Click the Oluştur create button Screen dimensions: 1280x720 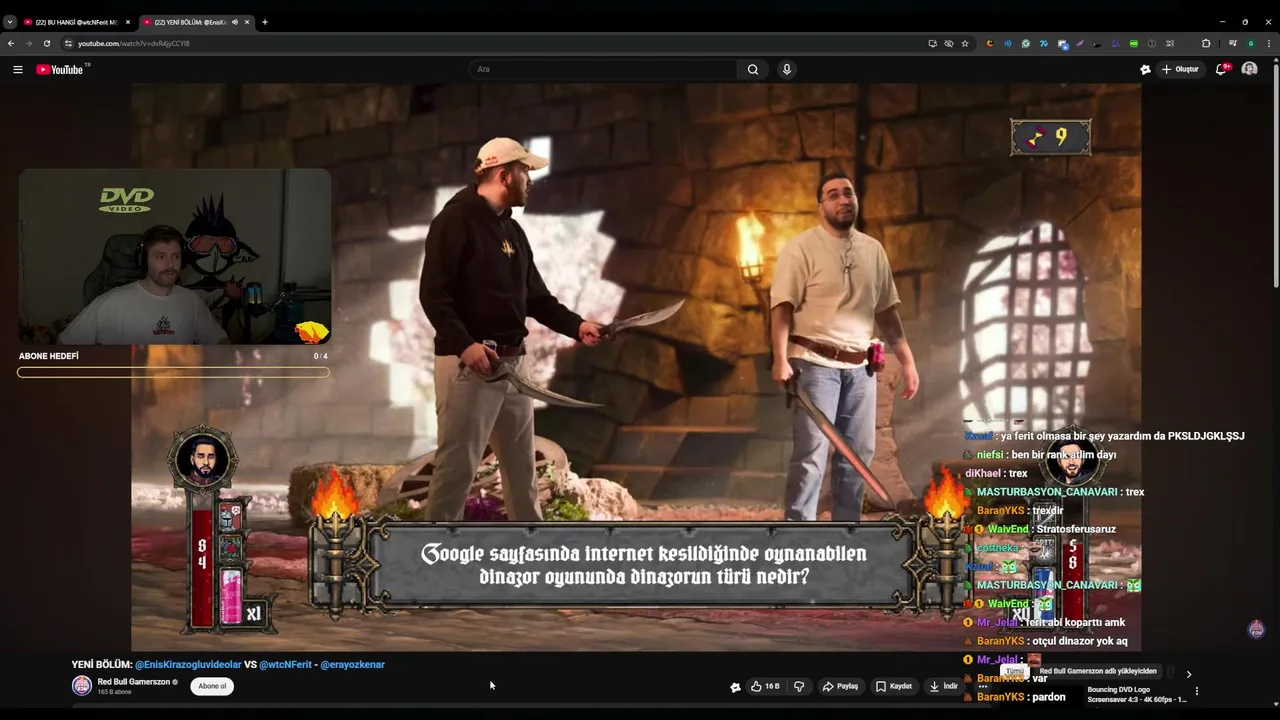click(x=1180, y=69)
